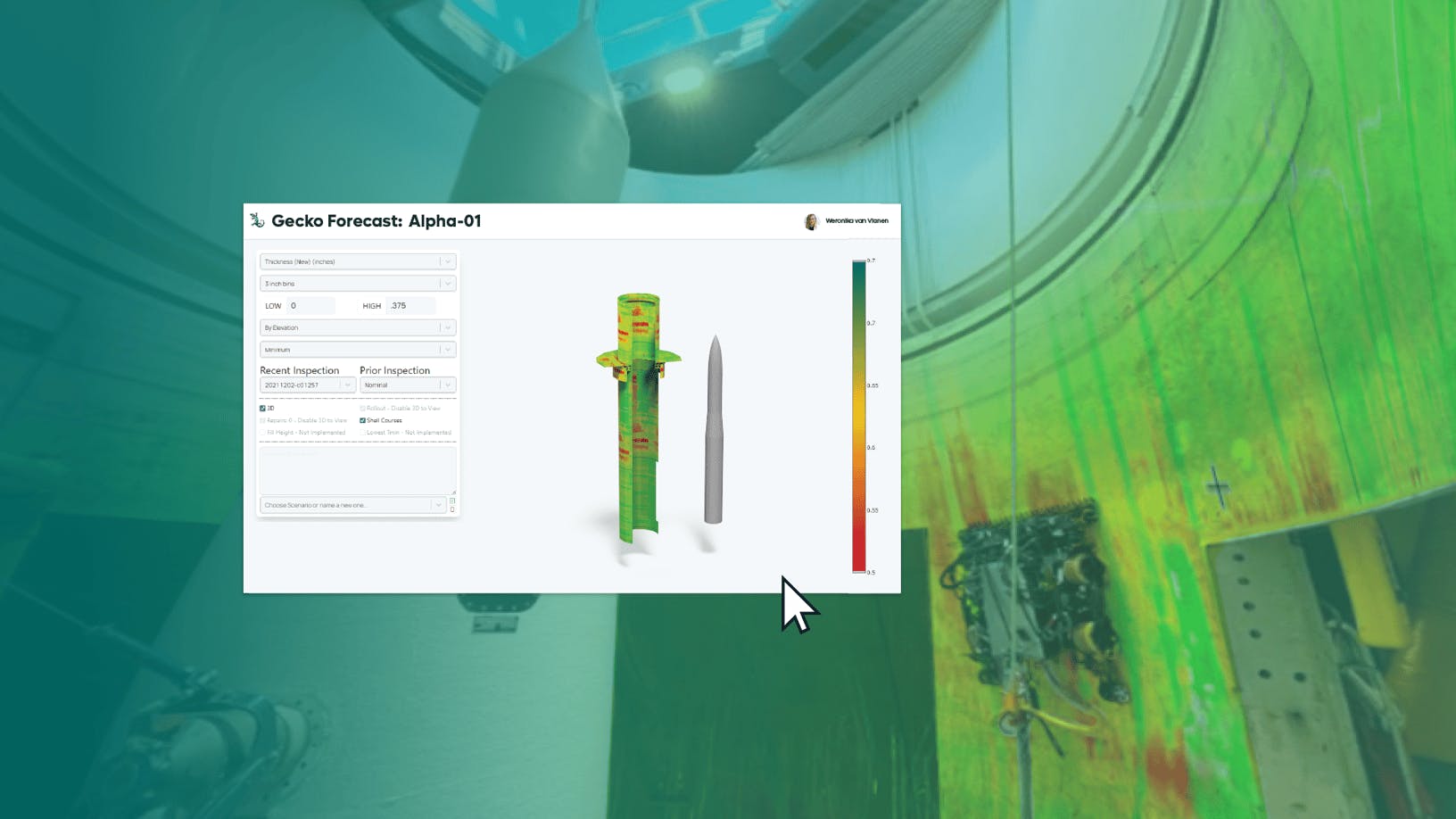Open the Choose Scenario dropdown

point(352,505)
